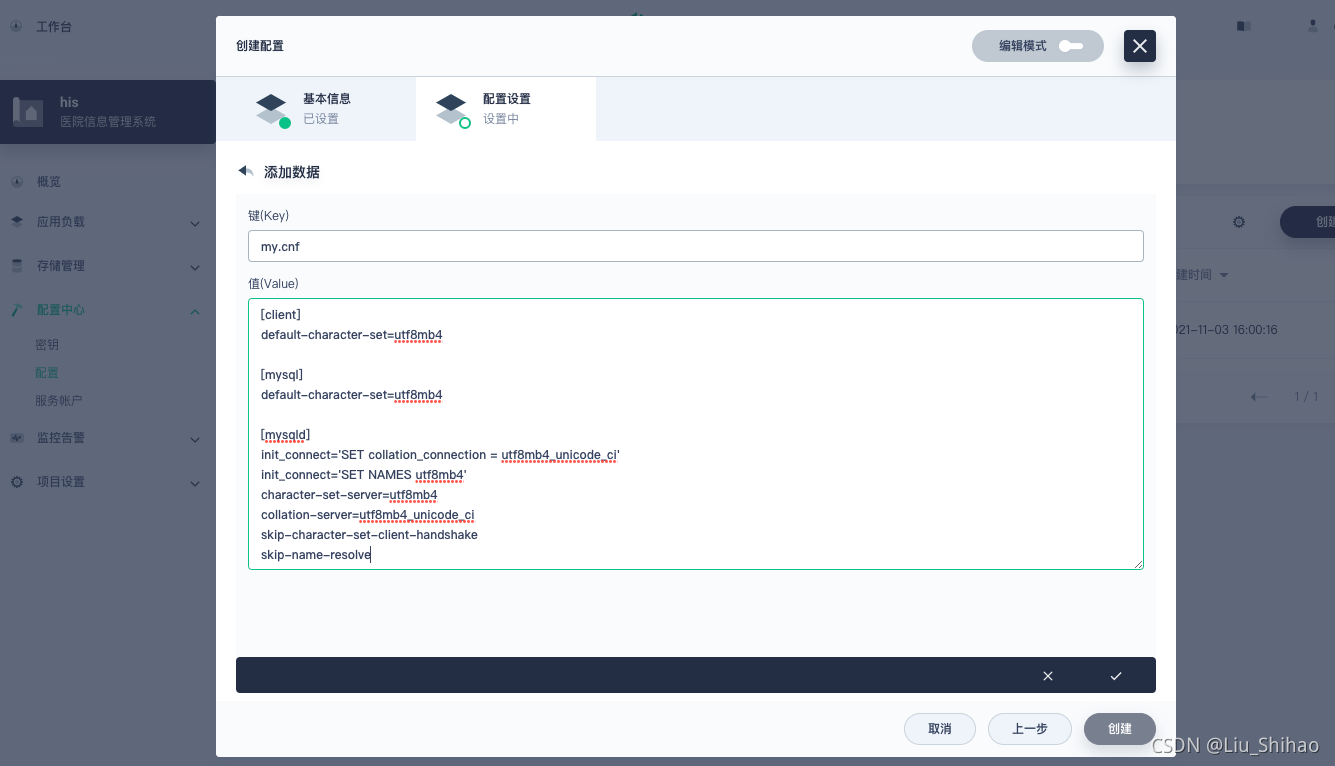Click the storage management database icon

17,266
